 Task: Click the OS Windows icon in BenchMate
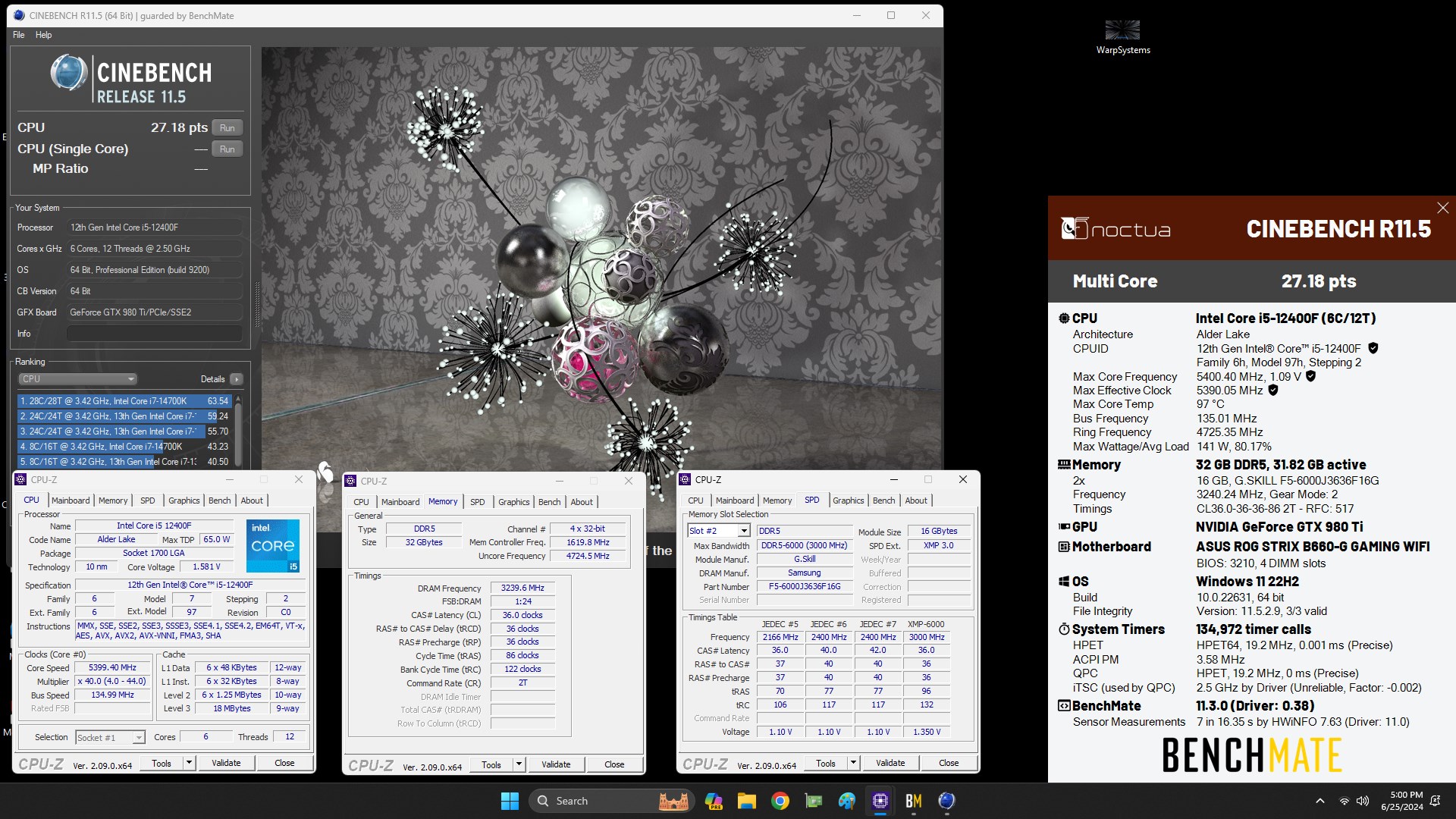pos(1064,582)
